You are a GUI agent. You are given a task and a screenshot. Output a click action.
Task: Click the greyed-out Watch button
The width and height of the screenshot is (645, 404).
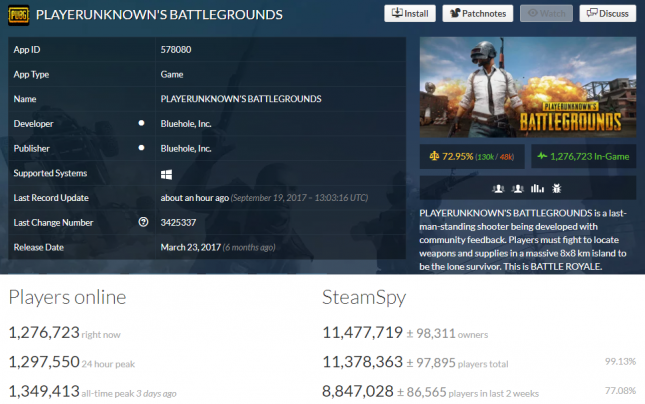[x=546, y=14]
